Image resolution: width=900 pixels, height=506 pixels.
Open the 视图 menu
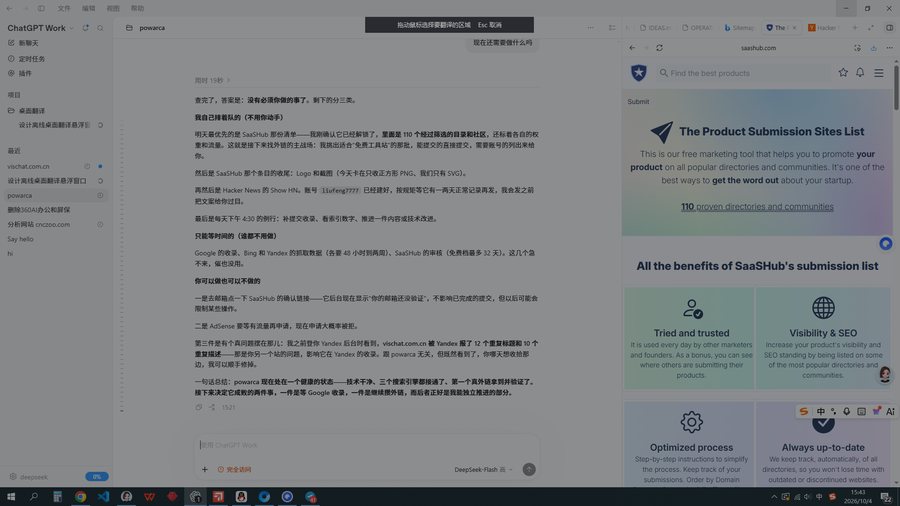113,9
